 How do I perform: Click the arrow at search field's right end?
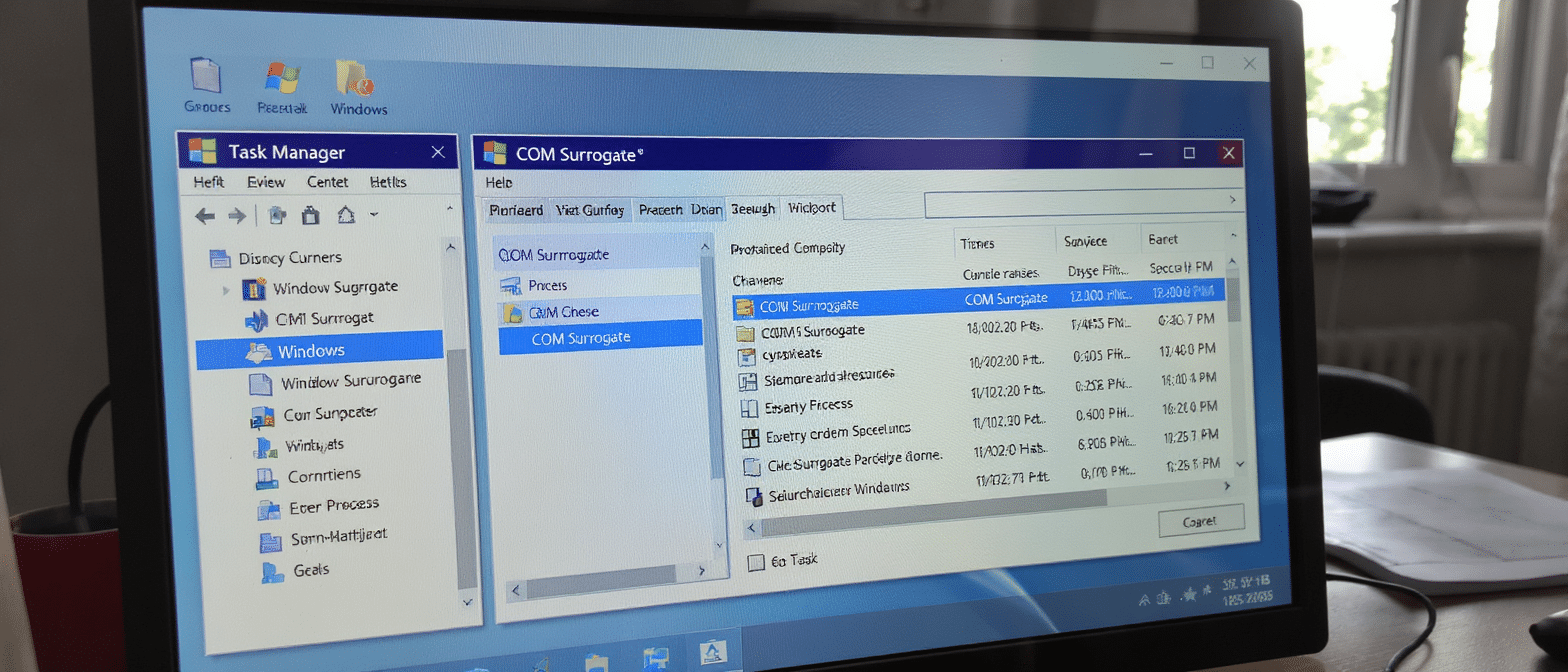[x=1233, y=201]
